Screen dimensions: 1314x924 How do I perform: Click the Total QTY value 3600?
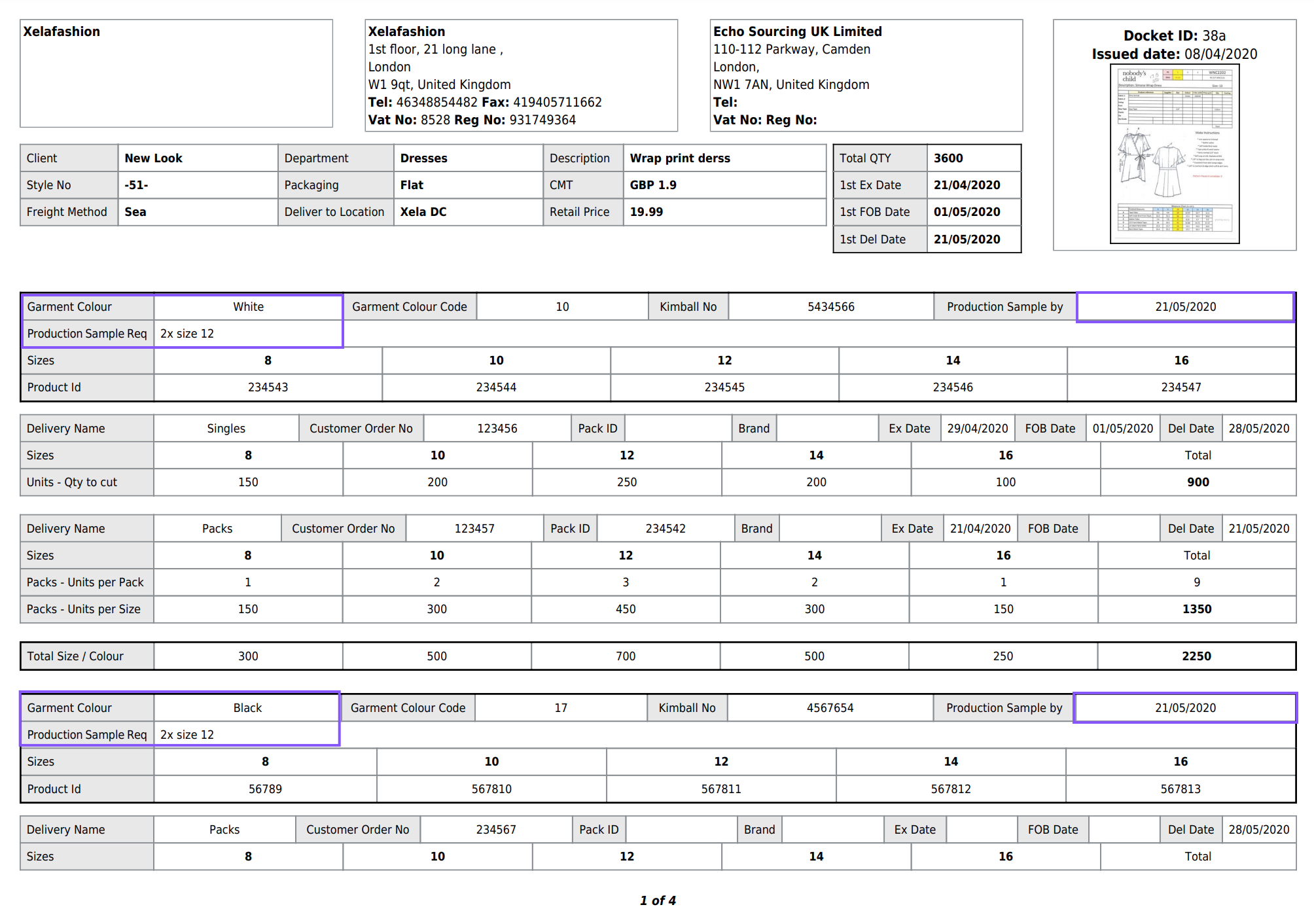coord(948,158)
